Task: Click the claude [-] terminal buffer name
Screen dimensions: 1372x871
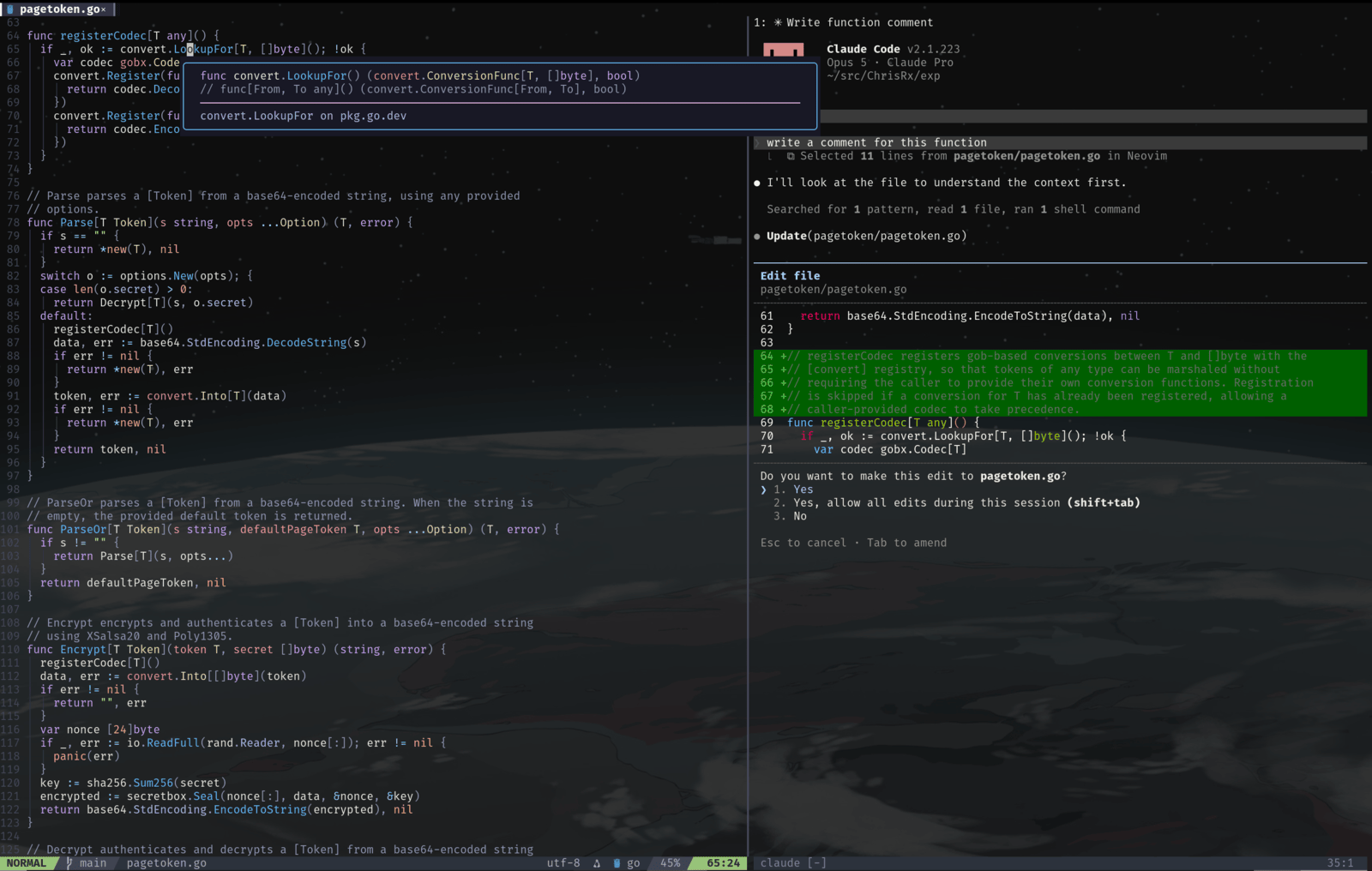Action: coord(793,863)
